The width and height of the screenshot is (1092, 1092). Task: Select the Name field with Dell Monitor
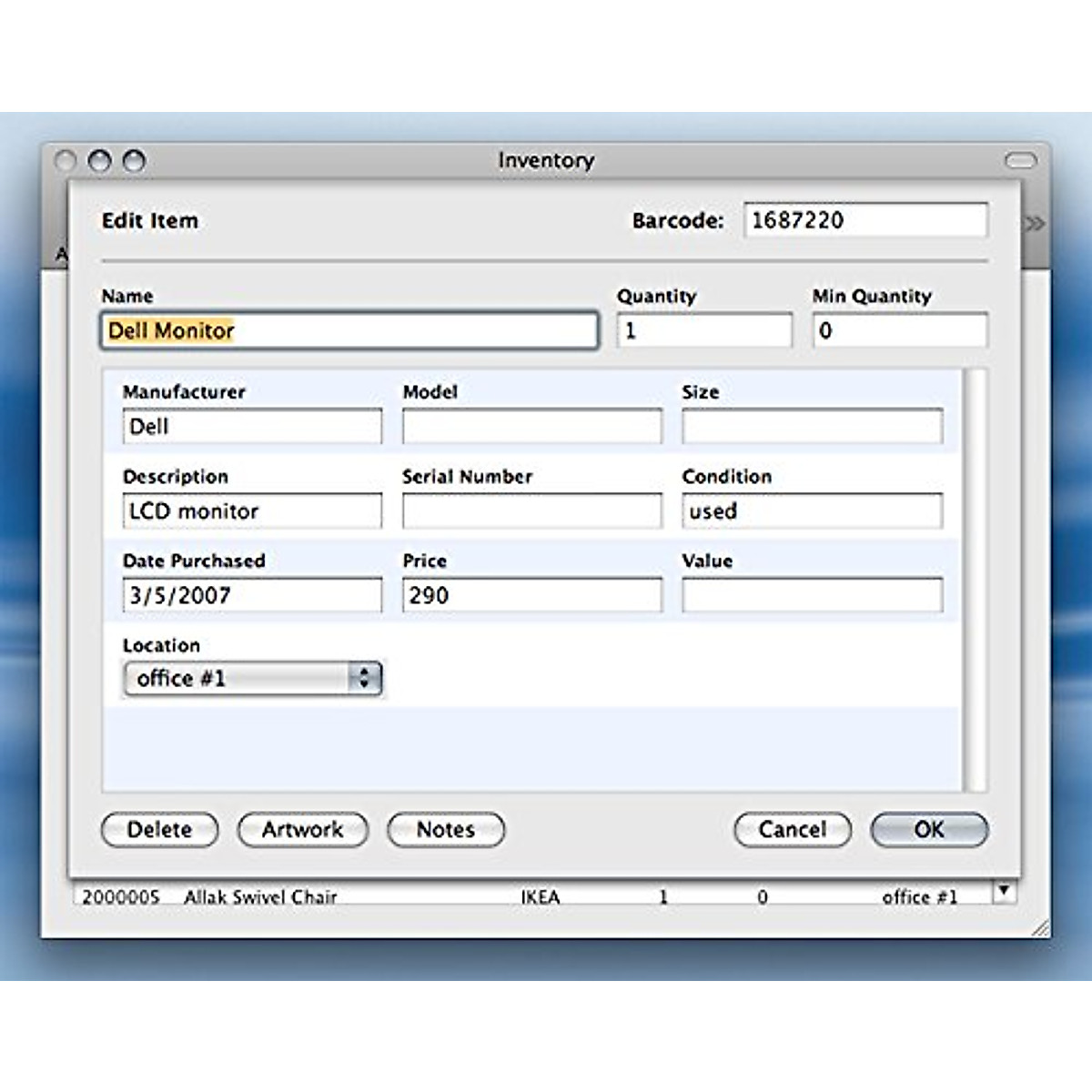[x=349, y=330]
